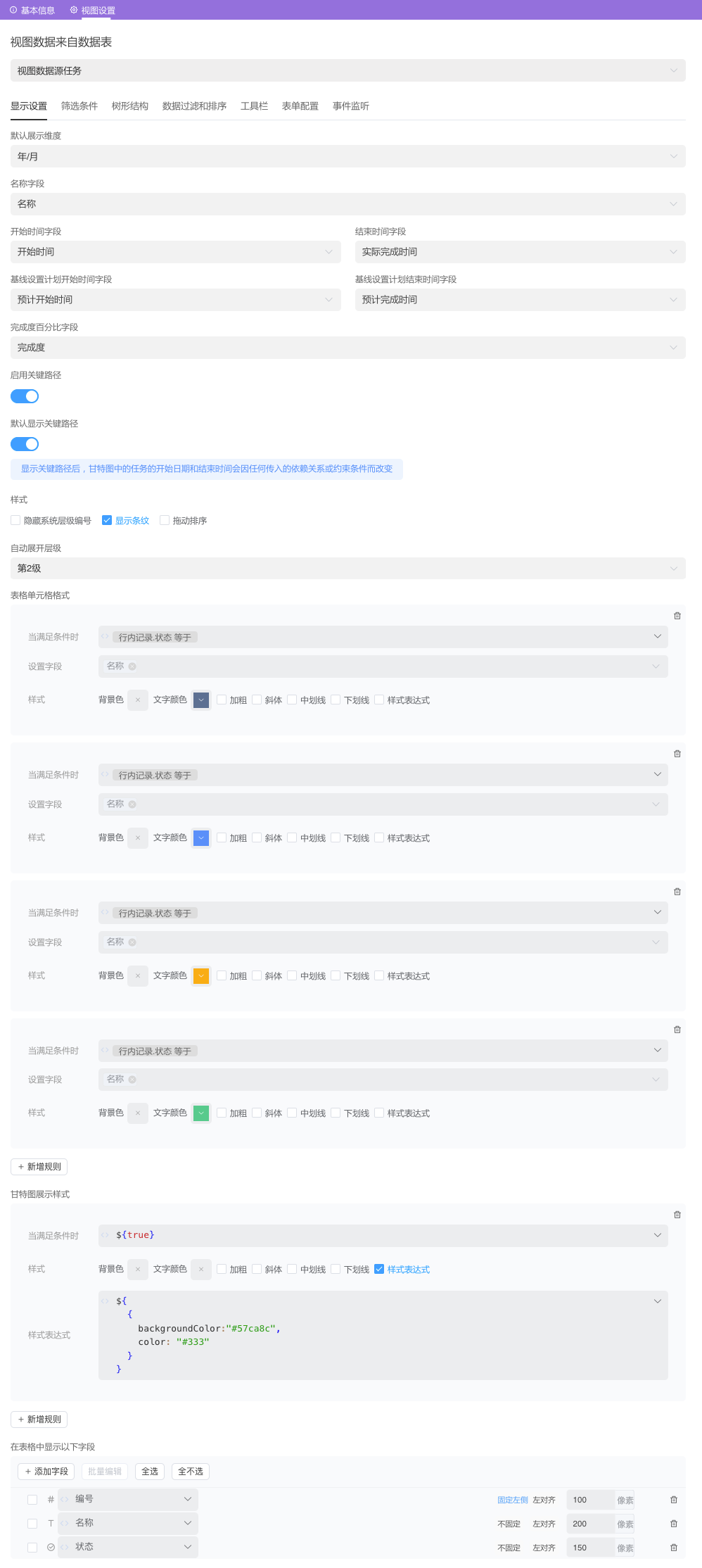Click trash icon for 状态 field row
Viewport: 702px width, 1568px height.
673,1548
